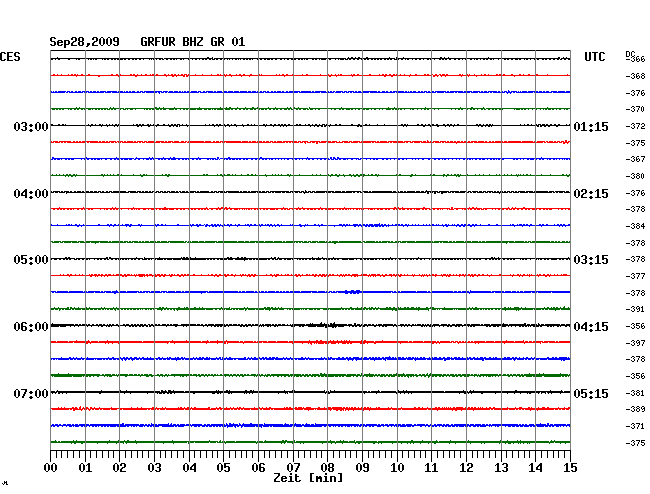Click the 11 minute axis label
Viewport: 650px width, 494px height.
431,468
